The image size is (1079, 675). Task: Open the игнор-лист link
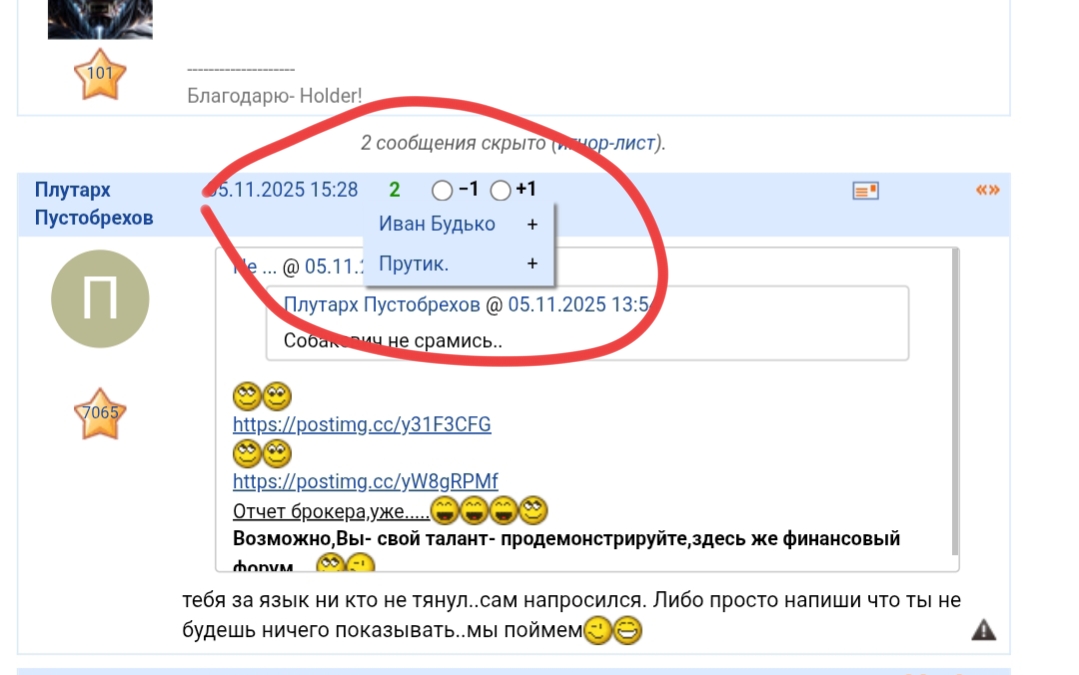pos(606,143)
